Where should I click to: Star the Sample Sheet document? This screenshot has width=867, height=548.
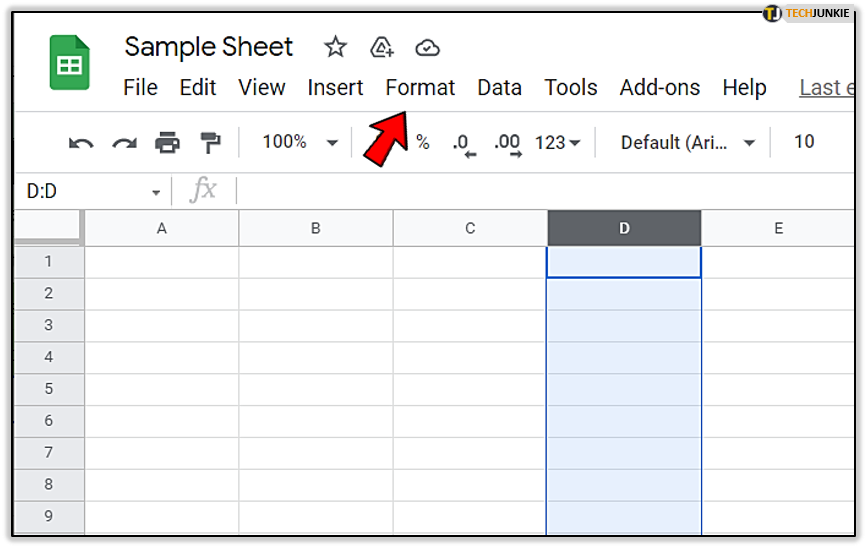(335, 47)
